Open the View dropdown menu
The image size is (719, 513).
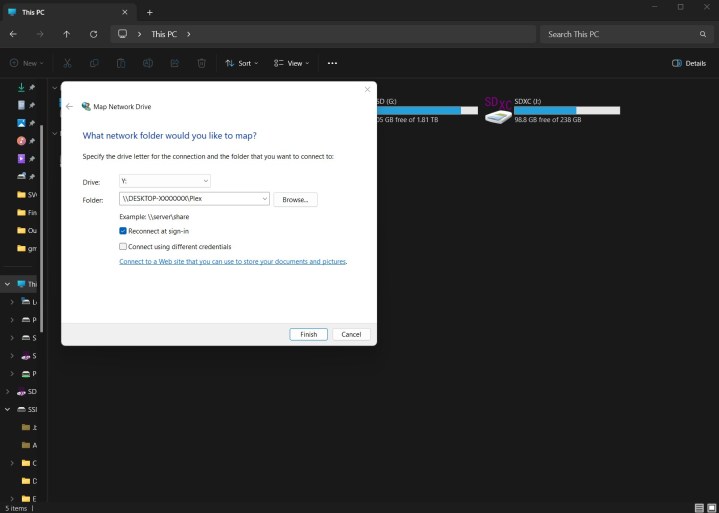[x=293, y=63]
